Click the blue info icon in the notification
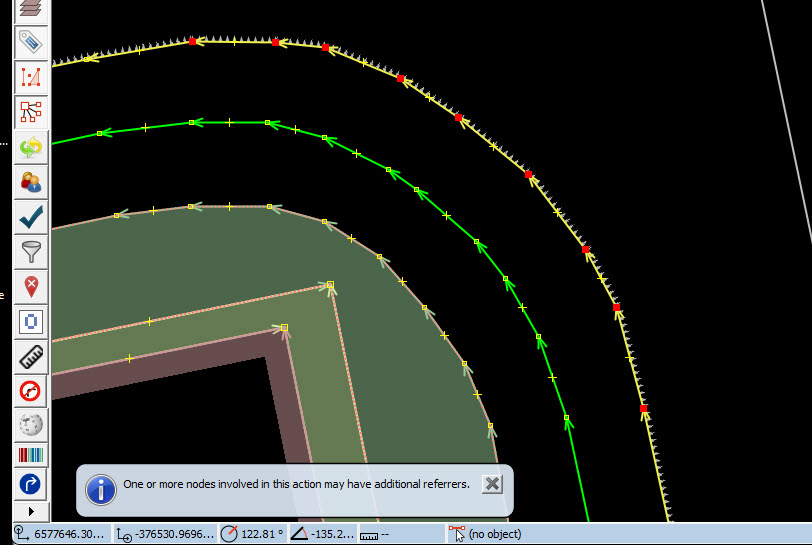The width and height of the screenshot is (812, 545). [100, 490]
